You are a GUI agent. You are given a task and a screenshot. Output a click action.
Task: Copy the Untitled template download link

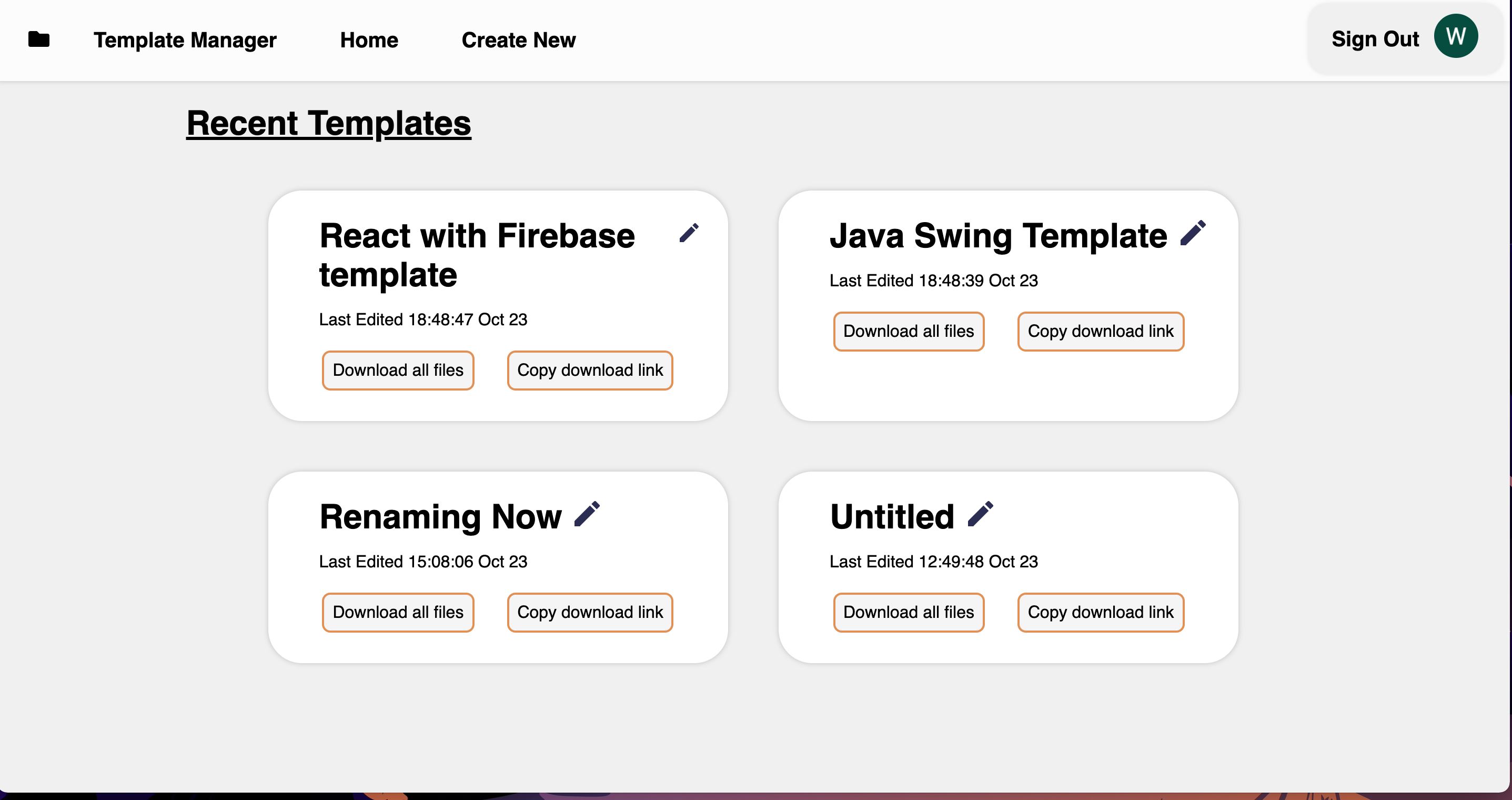[1100, 612]
